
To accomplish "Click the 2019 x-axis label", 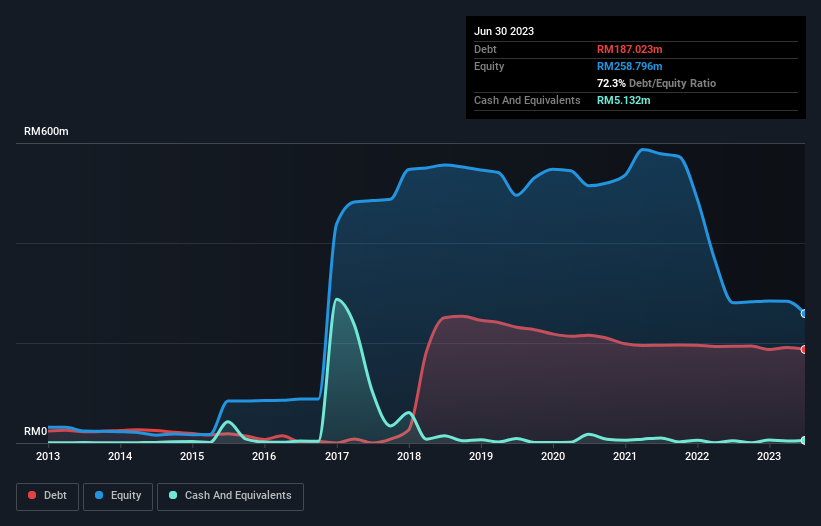I will tap(481, 456).
